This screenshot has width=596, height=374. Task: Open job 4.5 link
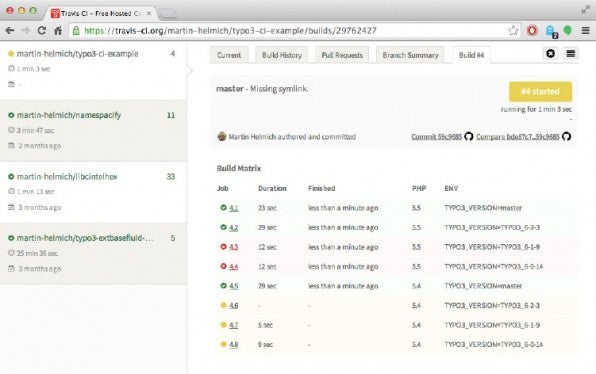point(234,286)
